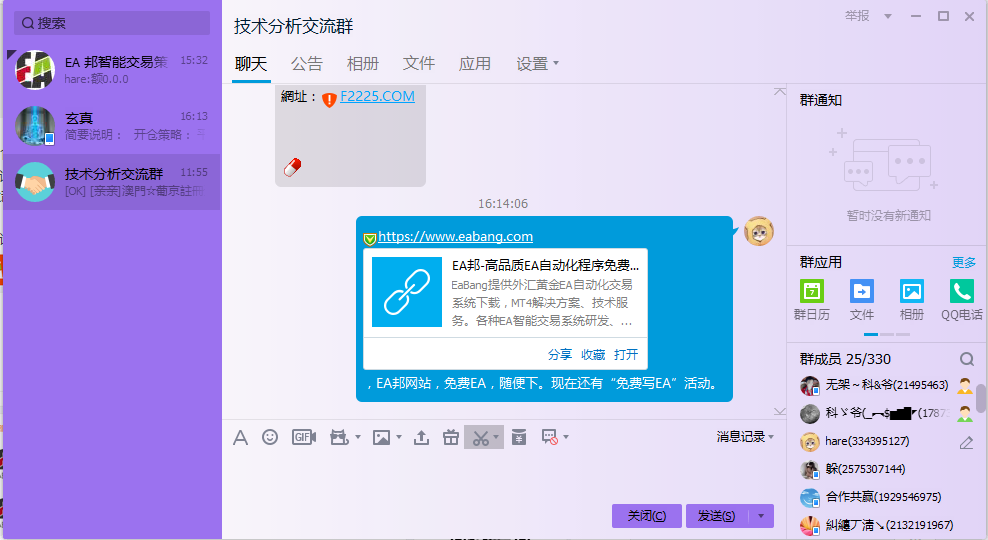Image resolution: width=988 pixels, height=540 pixels.
Task: Click the group apps page indicator dots
Action: pyautogui.click(x=887, y=334)
